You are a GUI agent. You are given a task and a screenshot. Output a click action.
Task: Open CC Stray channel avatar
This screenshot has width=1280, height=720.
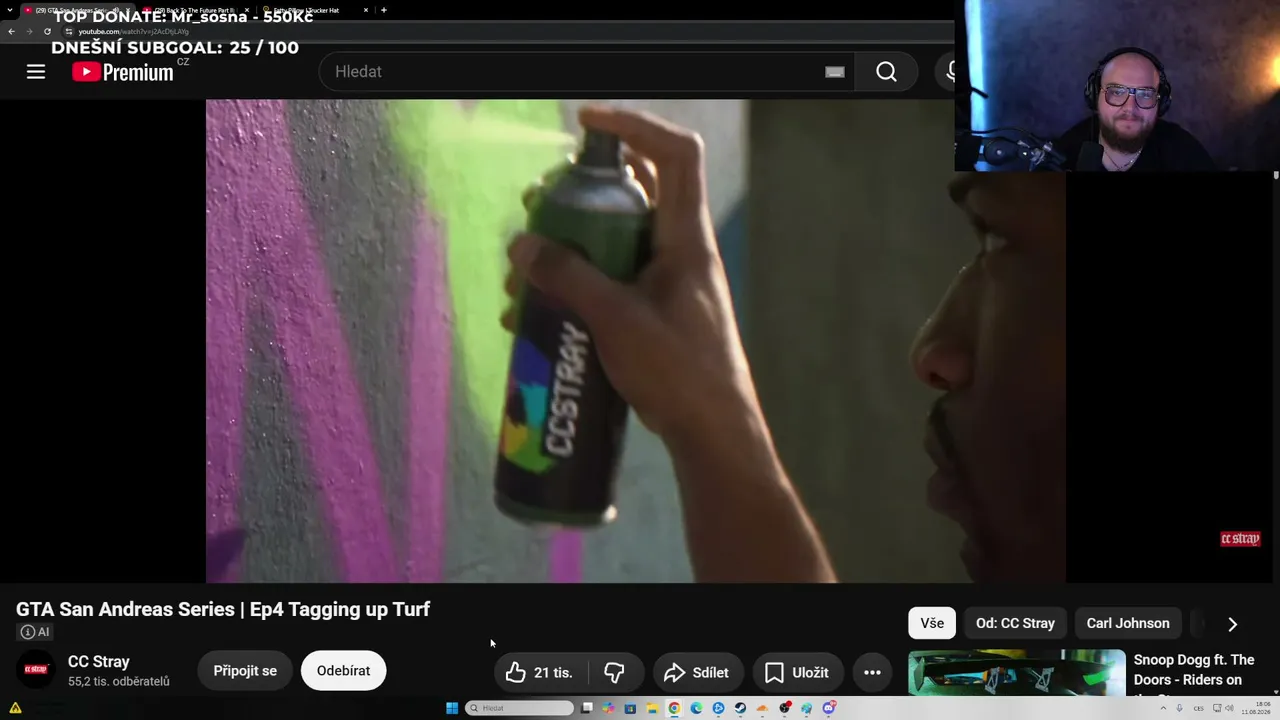[36, 670]
